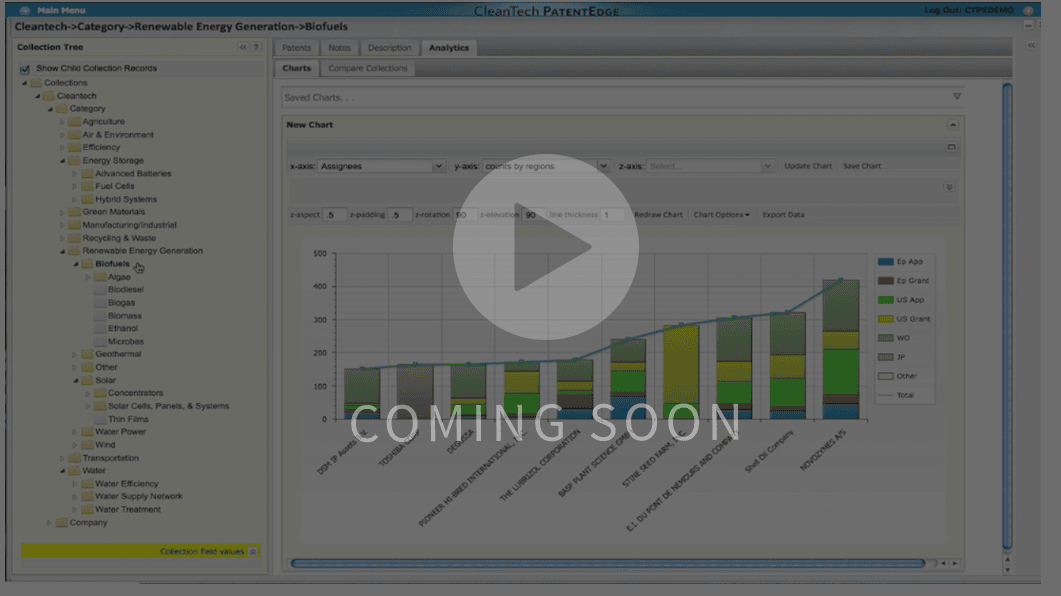The image size is (1061, 596).
Task: Select Microbes in the collection tree
Action: coord(126,342)
